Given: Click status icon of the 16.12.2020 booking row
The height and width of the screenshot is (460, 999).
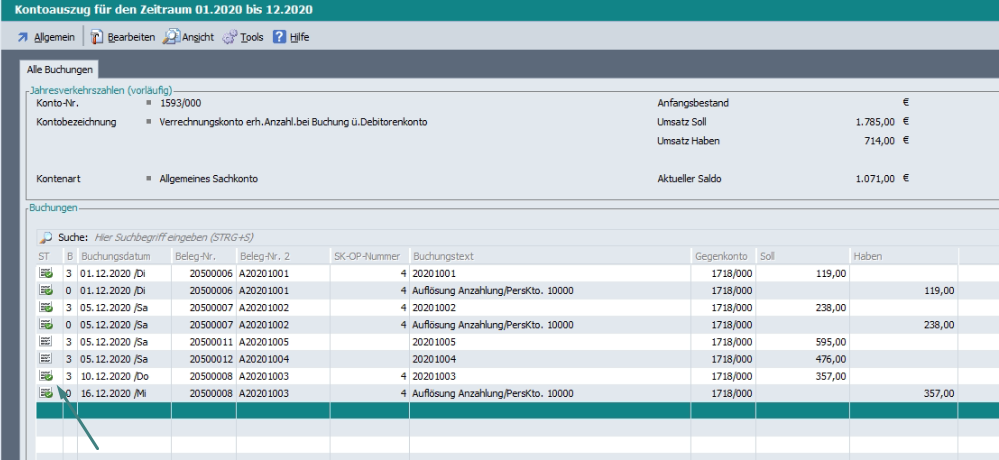Looking at the screenshot, I should 45,393.
